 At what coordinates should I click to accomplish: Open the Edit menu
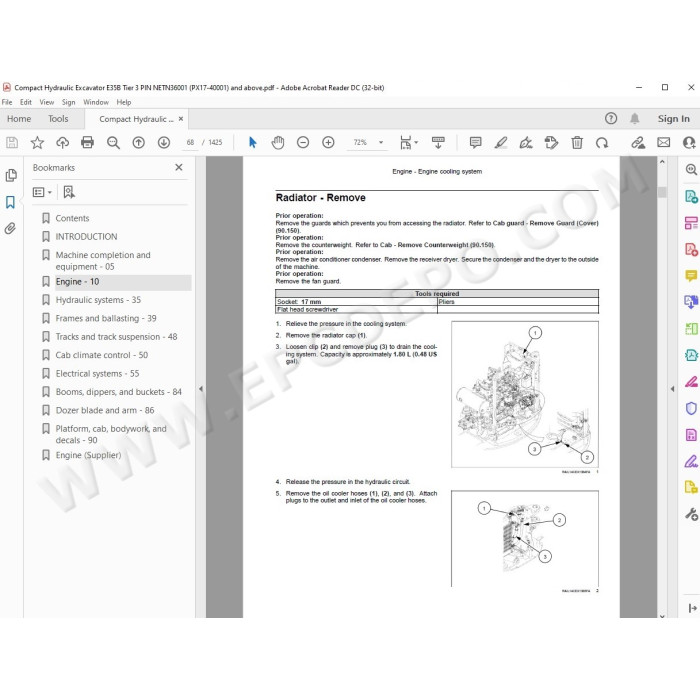(x=25, y=102)
